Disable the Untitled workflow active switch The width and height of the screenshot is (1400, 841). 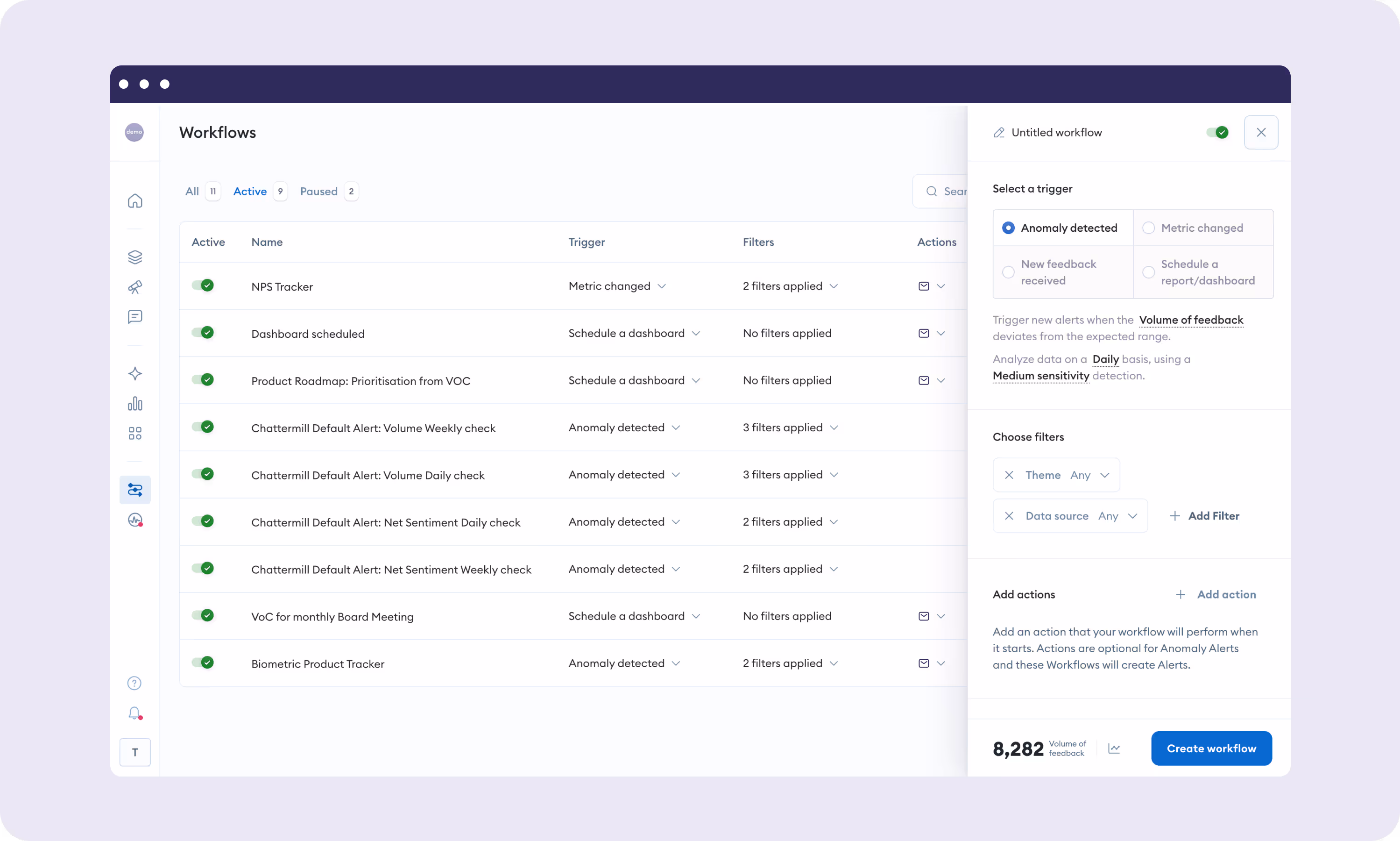click(x=1217, y=133)
